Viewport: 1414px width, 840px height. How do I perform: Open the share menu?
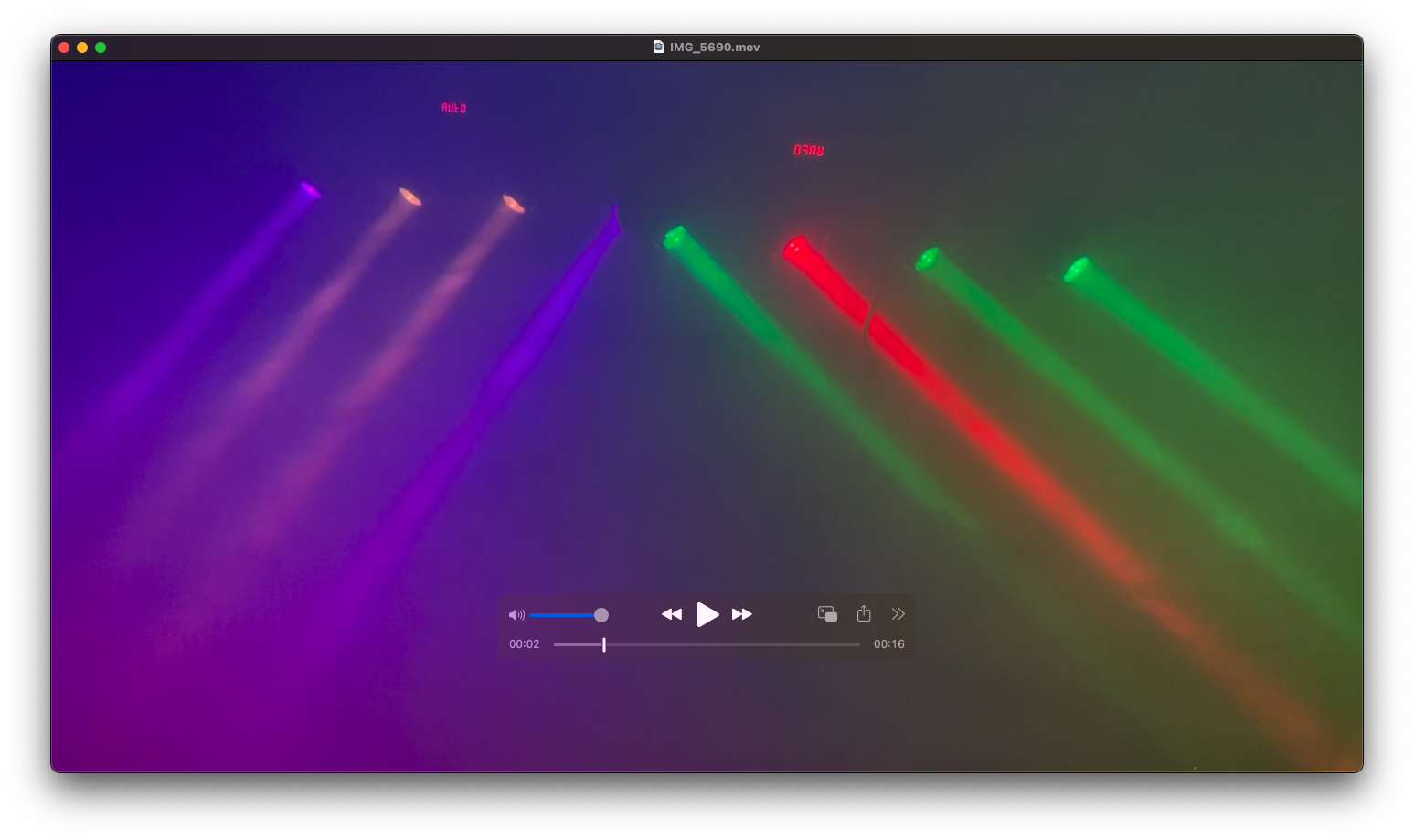864,613
